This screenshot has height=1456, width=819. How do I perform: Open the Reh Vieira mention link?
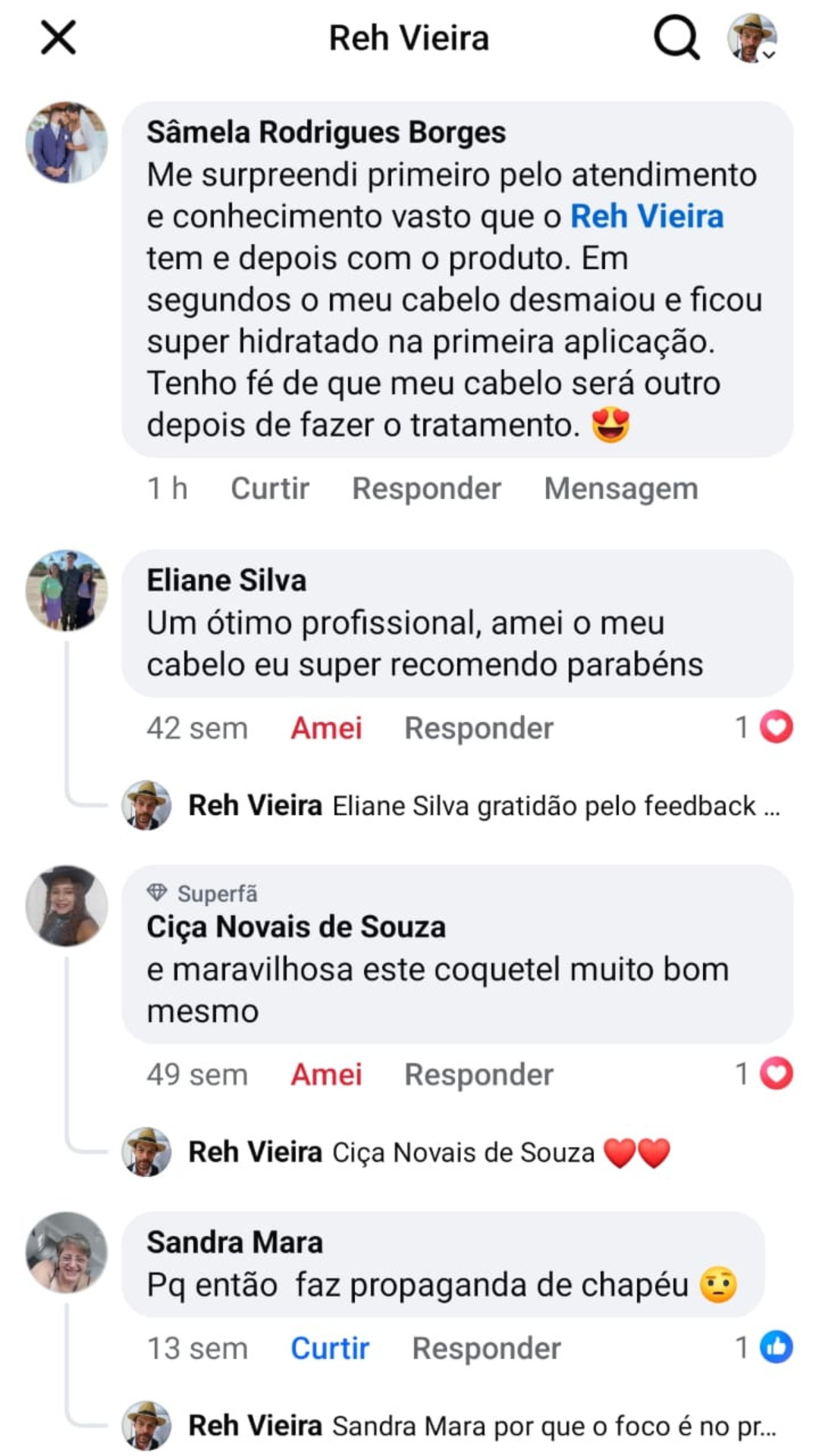(647, 216)
